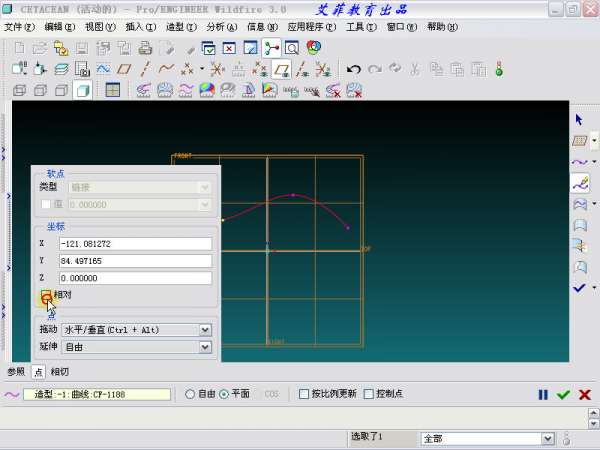Click the surface creation icon in right toolbar
Viewport: 600px width, 450px height.
coord(580,204)
